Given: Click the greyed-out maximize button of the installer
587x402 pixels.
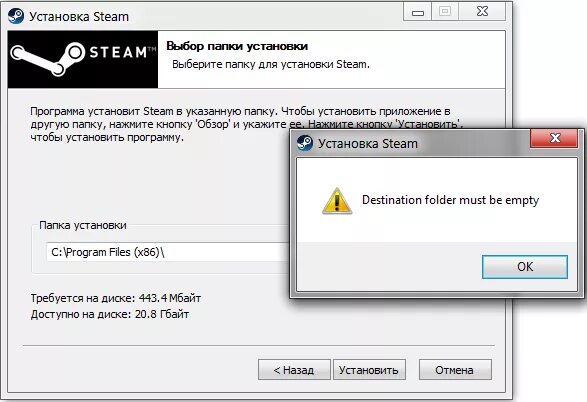Looking at the screenshot, I should coord(445,12).
